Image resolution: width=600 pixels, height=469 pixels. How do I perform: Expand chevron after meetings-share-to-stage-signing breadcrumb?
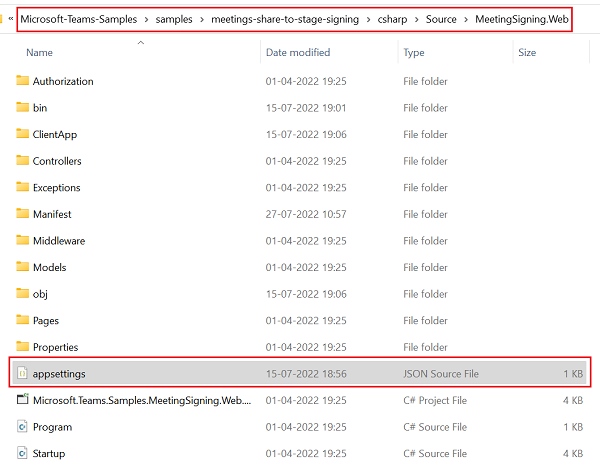pos(368,20)
